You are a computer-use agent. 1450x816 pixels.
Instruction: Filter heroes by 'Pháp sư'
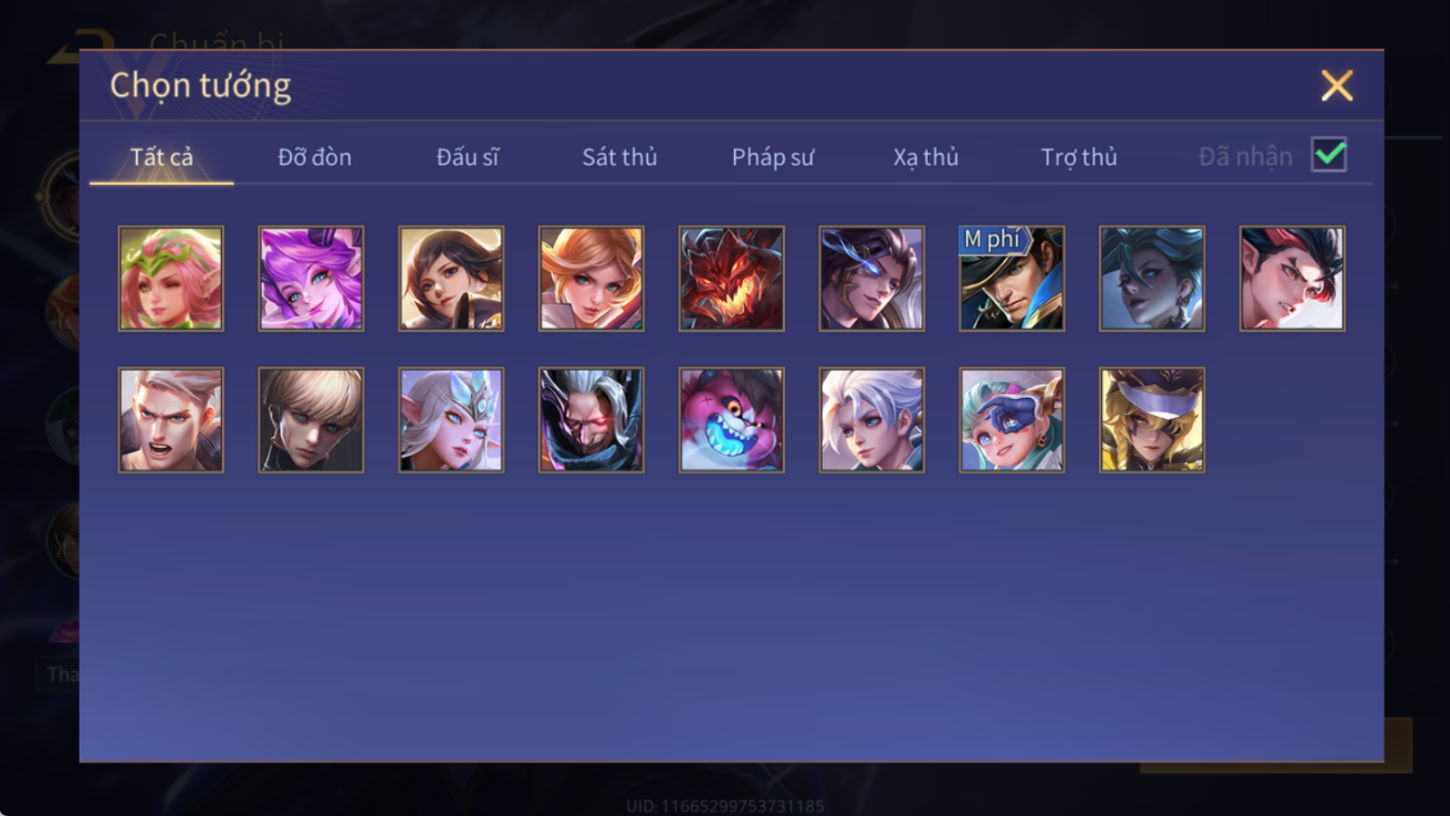pyautogui.click(x=773, y=157)
